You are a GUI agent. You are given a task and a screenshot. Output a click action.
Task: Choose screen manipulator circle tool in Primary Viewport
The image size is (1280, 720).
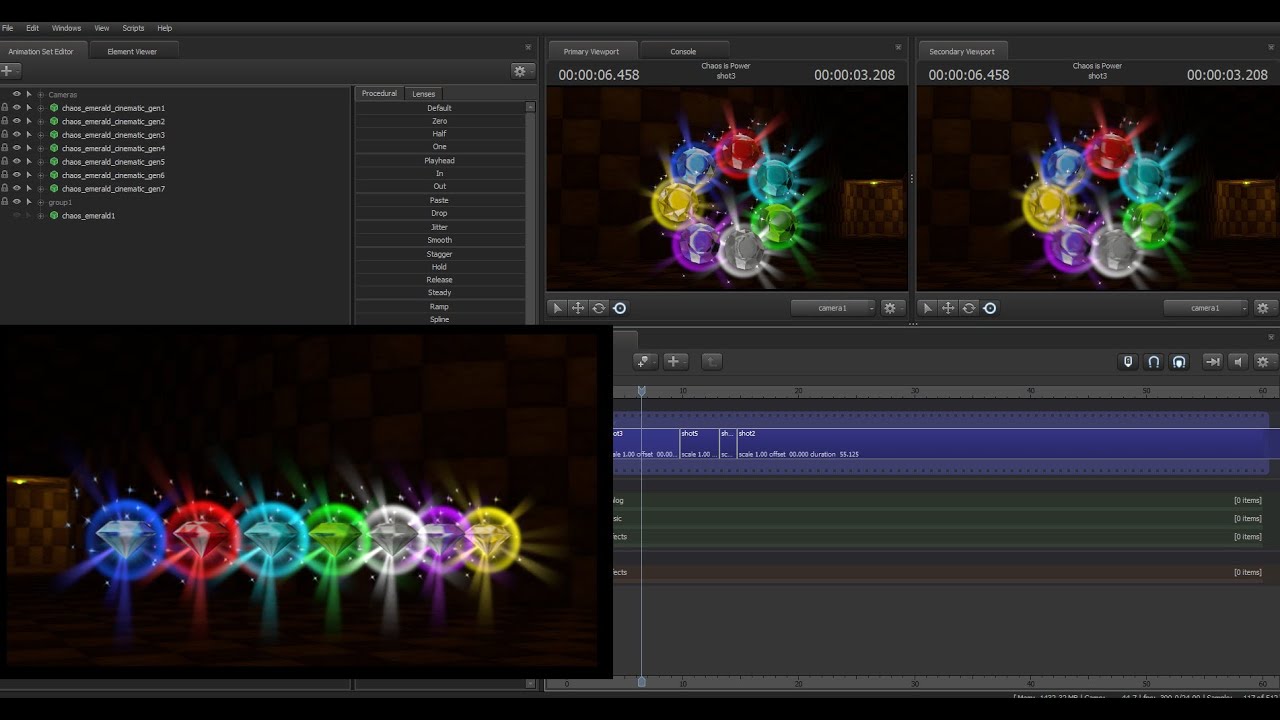[x=620, y=308]
